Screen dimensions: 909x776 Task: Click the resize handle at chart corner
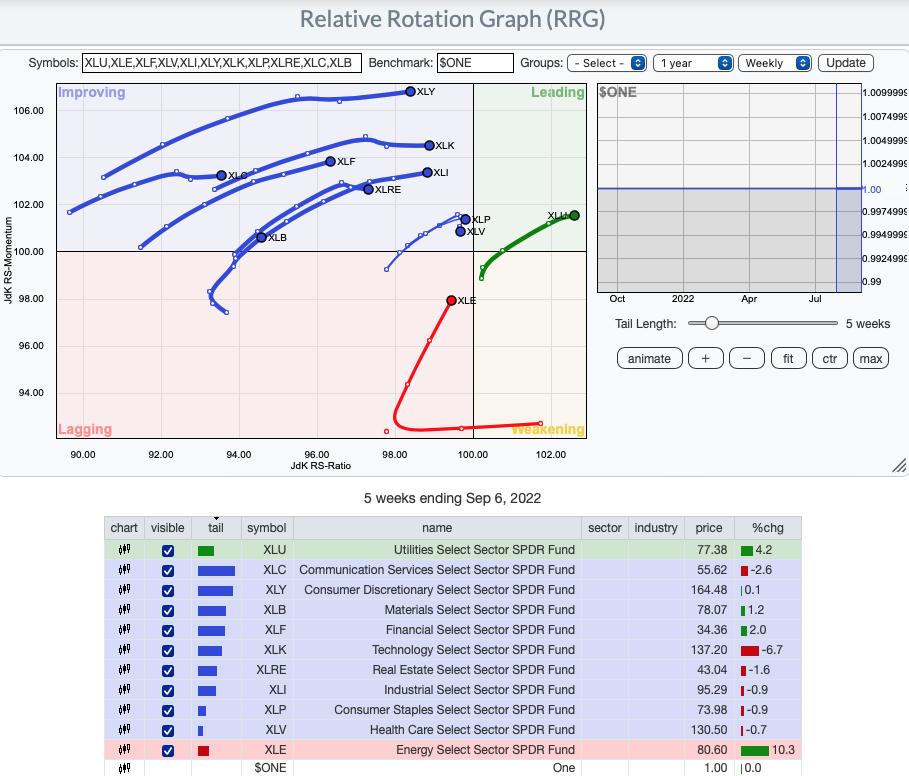(x=897, y=466)
